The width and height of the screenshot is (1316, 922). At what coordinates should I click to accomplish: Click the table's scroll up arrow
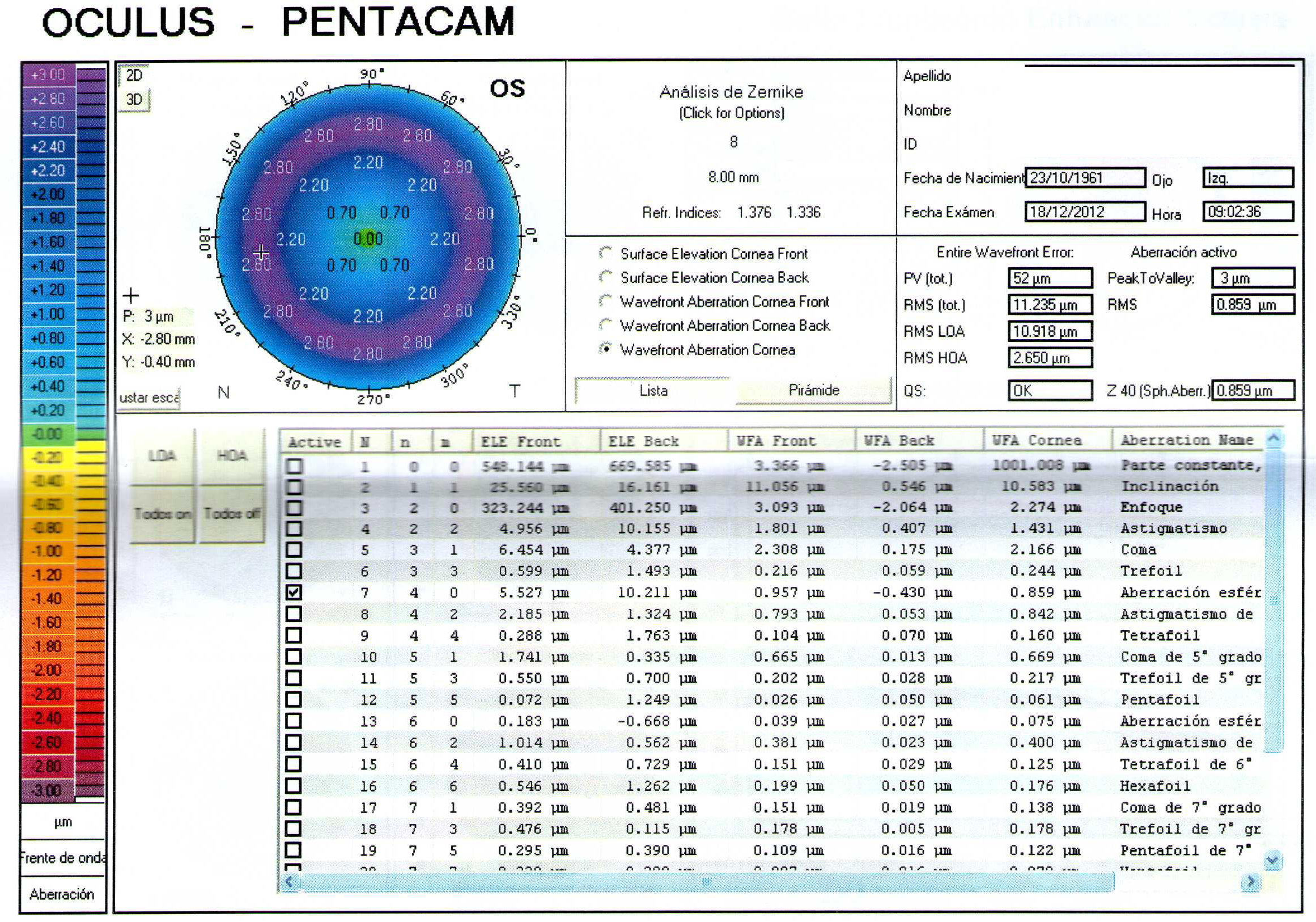[1273, 439]
